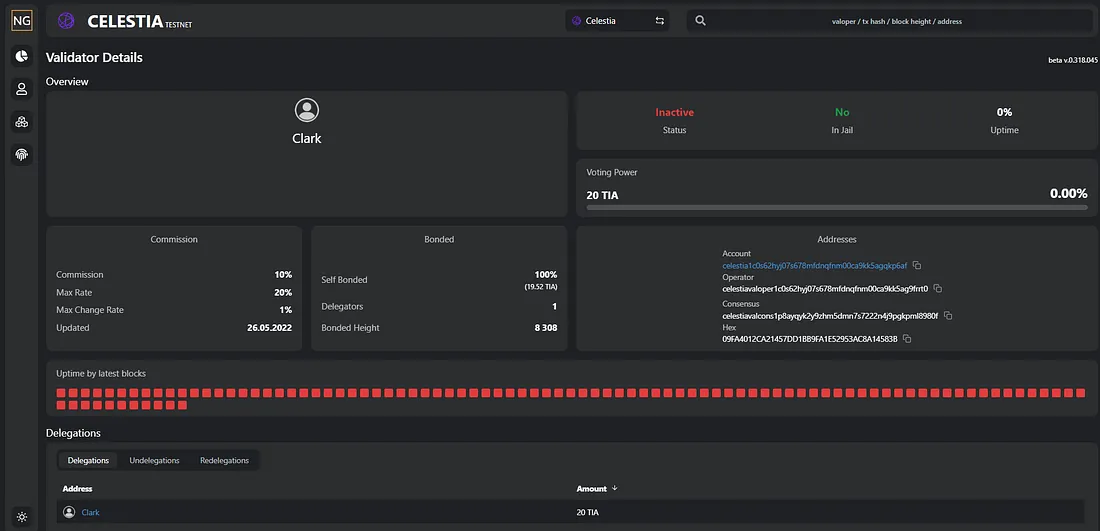Screen dimensions: 1100x531
Task: Open the fingerprint sidebar icon
Action: click(22, 155)
